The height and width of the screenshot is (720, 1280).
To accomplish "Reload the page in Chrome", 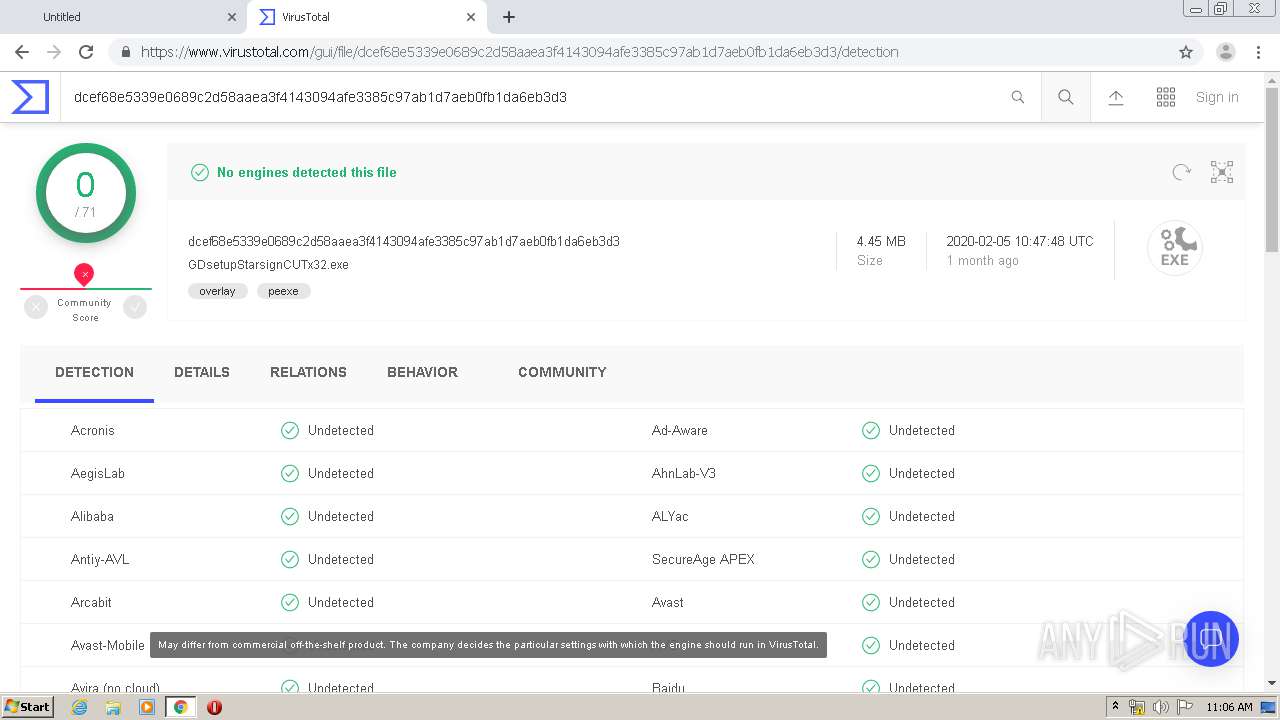I will (x=86, y=52).
